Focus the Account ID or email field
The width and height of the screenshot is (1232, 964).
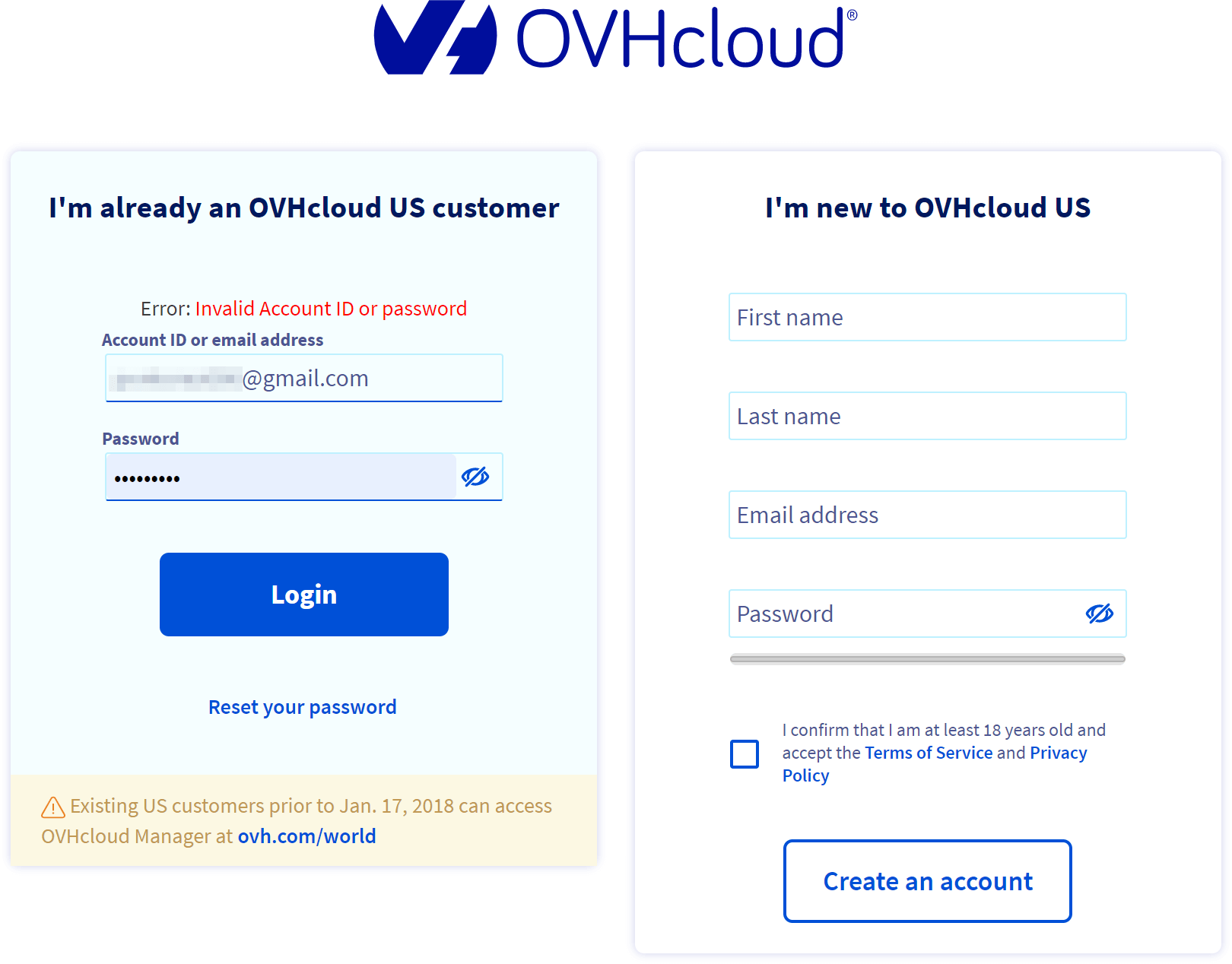304,378
